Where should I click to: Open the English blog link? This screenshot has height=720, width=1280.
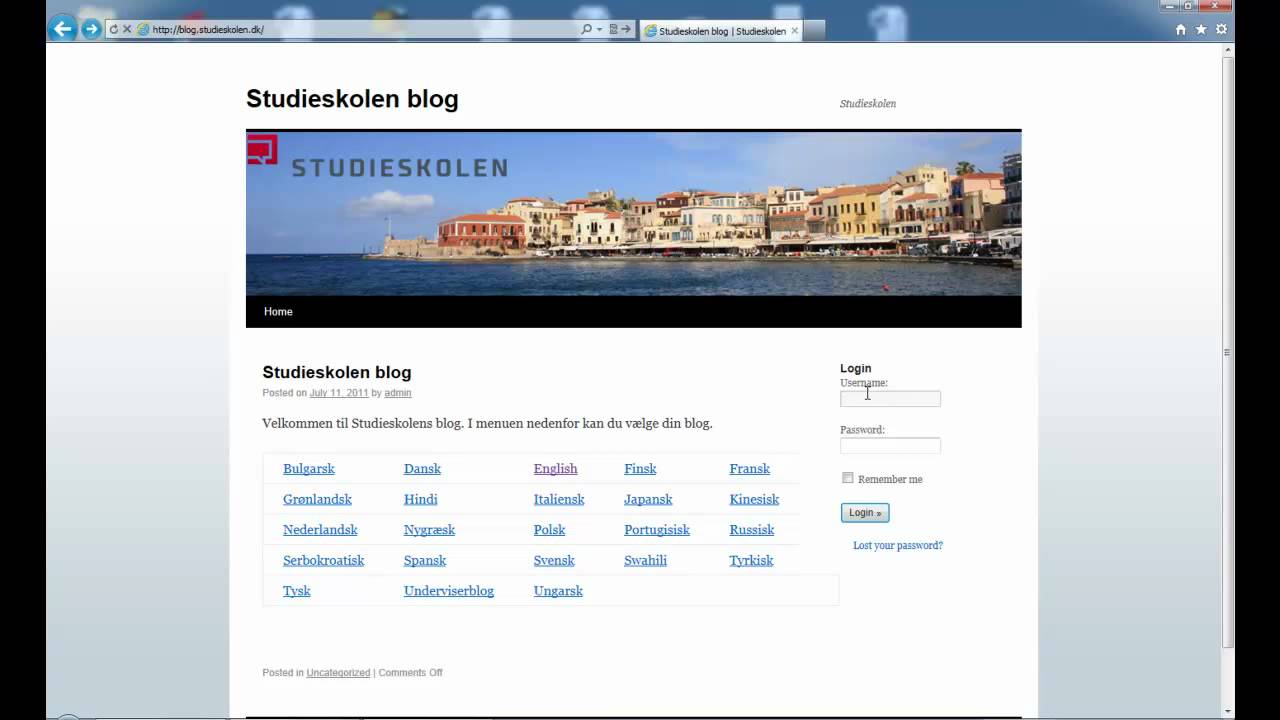pos(555,469)
